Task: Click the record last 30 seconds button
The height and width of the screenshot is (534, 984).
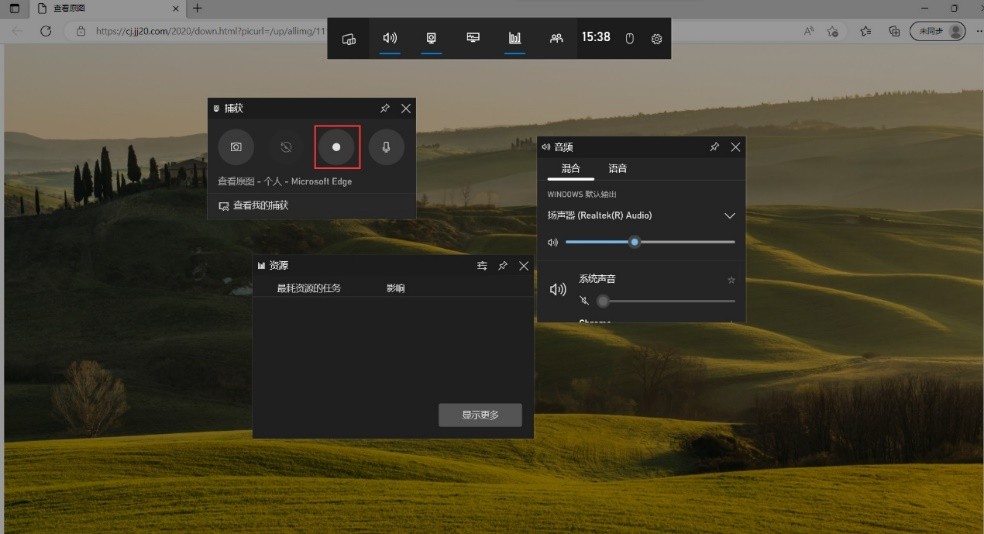Action: point(286,147)
